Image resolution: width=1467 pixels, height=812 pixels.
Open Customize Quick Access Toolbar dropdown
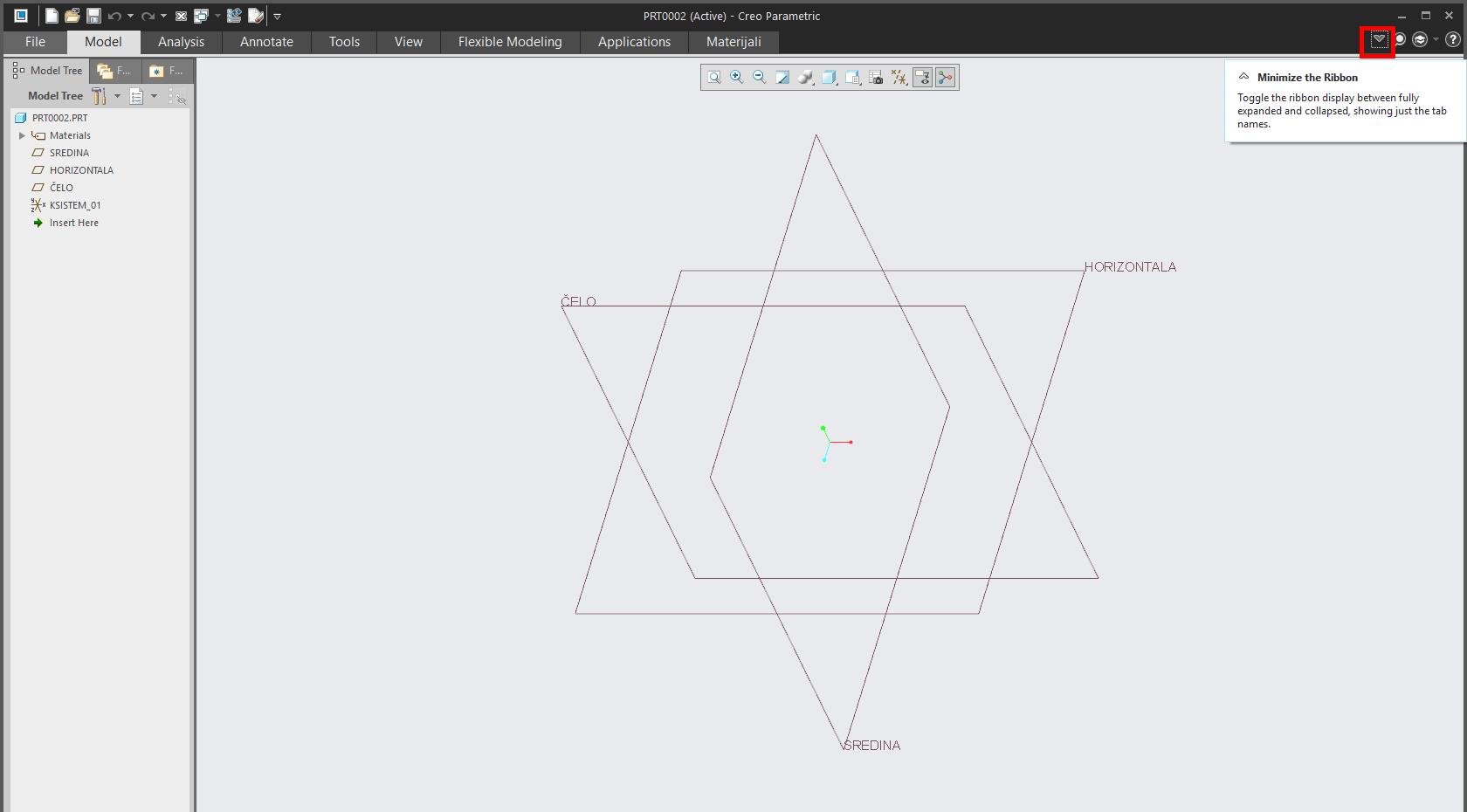point(277,16)
